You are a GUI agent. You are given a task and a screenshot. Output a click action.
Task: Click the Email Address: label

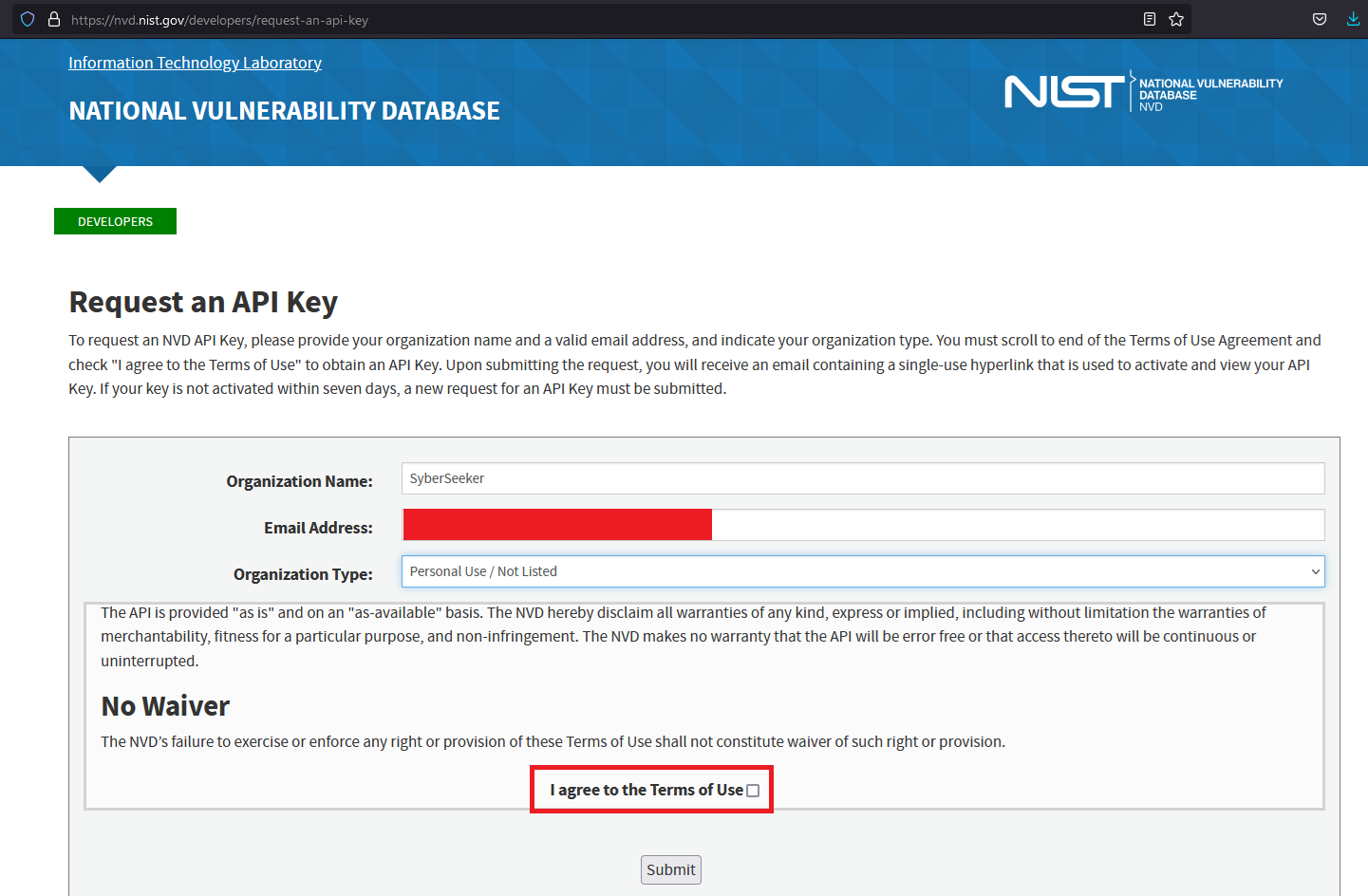(318, 528)
